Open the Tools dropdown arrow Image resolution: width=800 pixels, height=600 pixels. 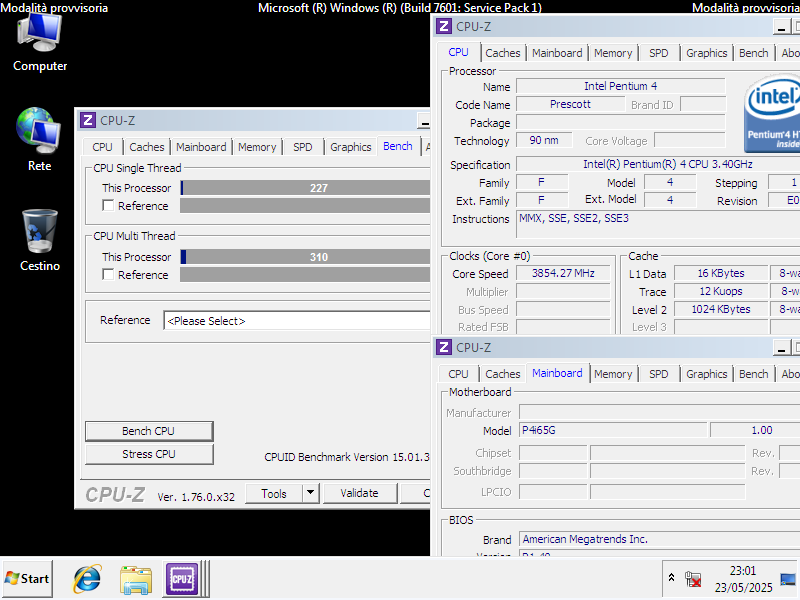pyautogui.click(x=311, y=493)
